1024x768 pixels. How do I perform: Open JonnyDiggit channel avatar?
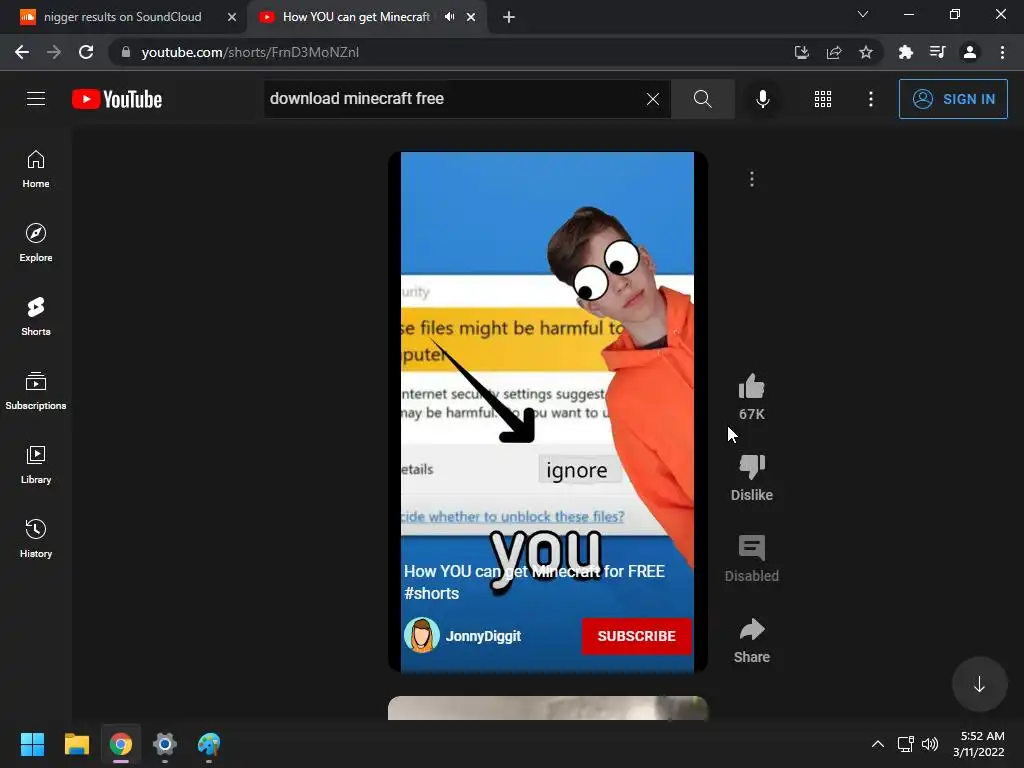click(x=421, y=635)
